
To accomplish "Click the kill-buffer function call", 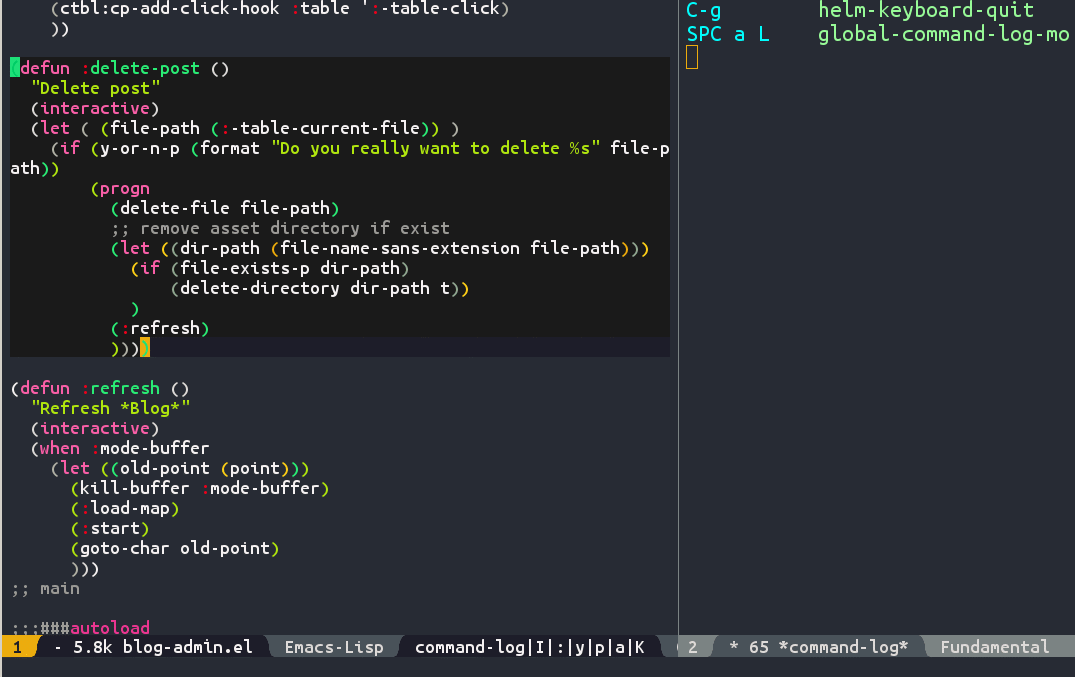I will [x=134, y=488].
